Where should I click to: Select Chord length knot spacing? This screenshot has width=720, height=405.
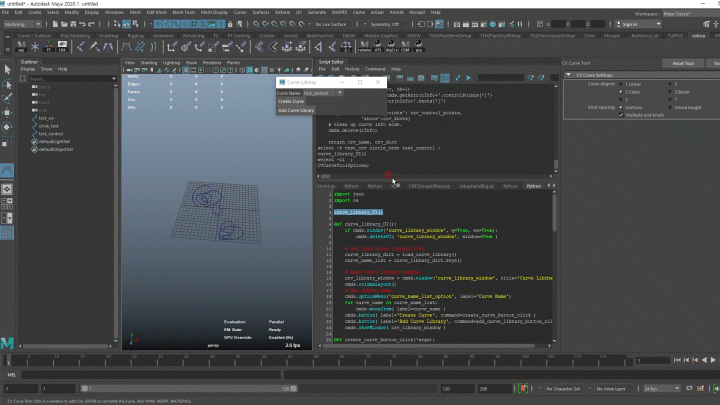[x=669, y=107]
